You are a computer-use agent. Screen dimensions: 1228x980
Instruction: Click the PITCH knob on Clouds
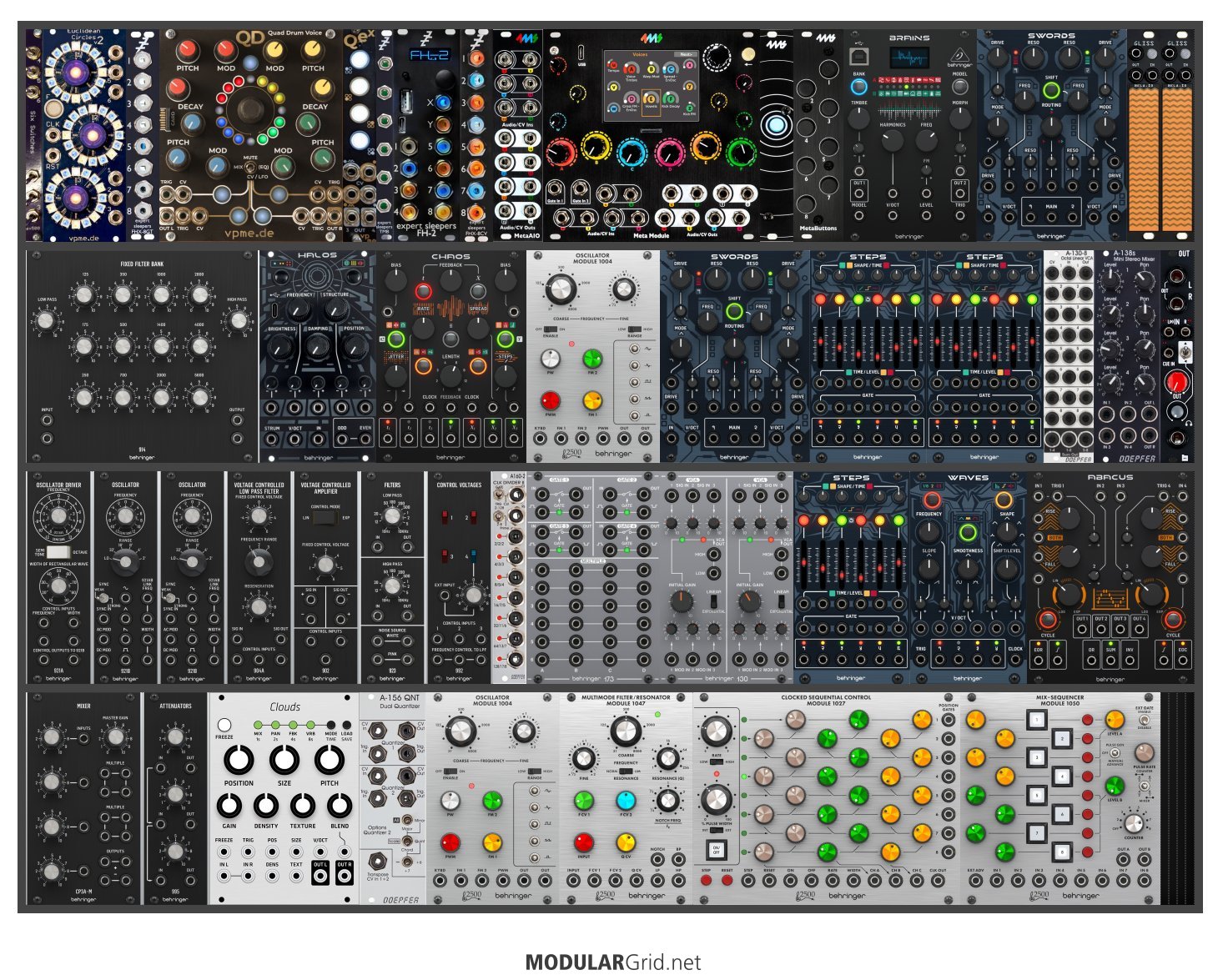tap(330, 761)
